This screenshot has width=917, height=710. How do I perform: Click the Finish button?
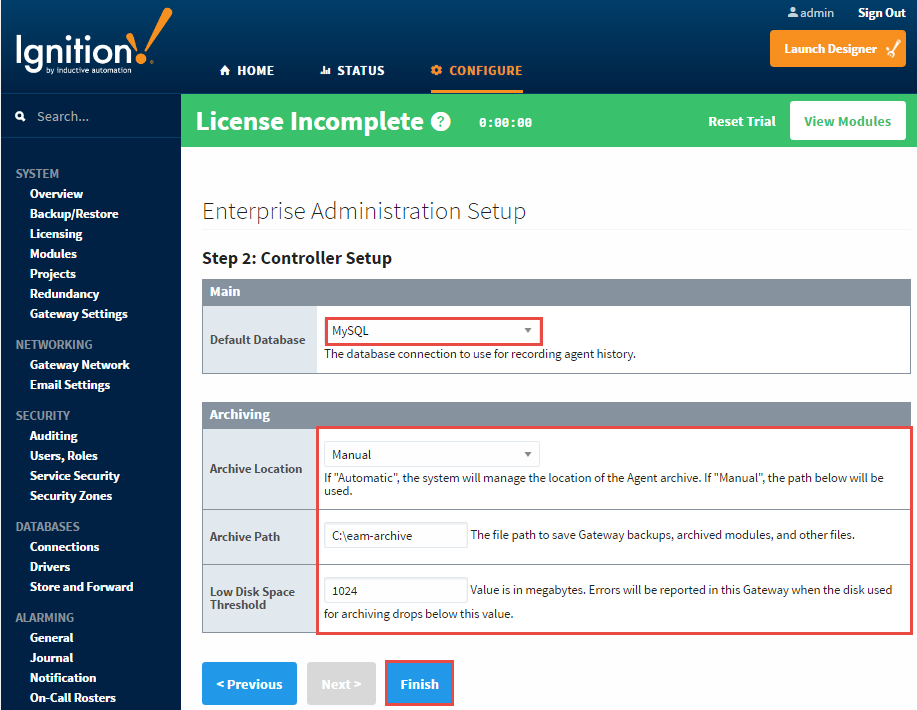click(419, 684)
